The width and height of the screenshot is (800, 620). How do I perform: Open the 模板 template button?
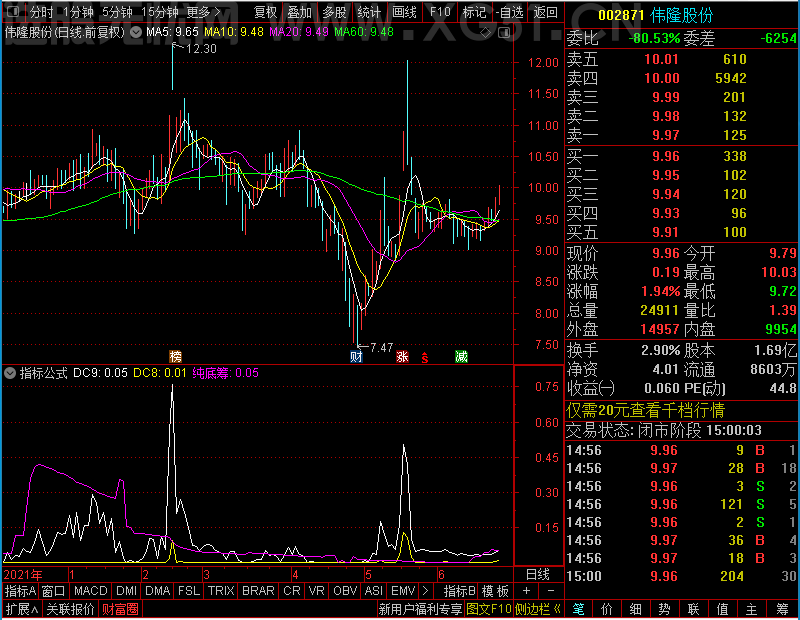[495, 591]
